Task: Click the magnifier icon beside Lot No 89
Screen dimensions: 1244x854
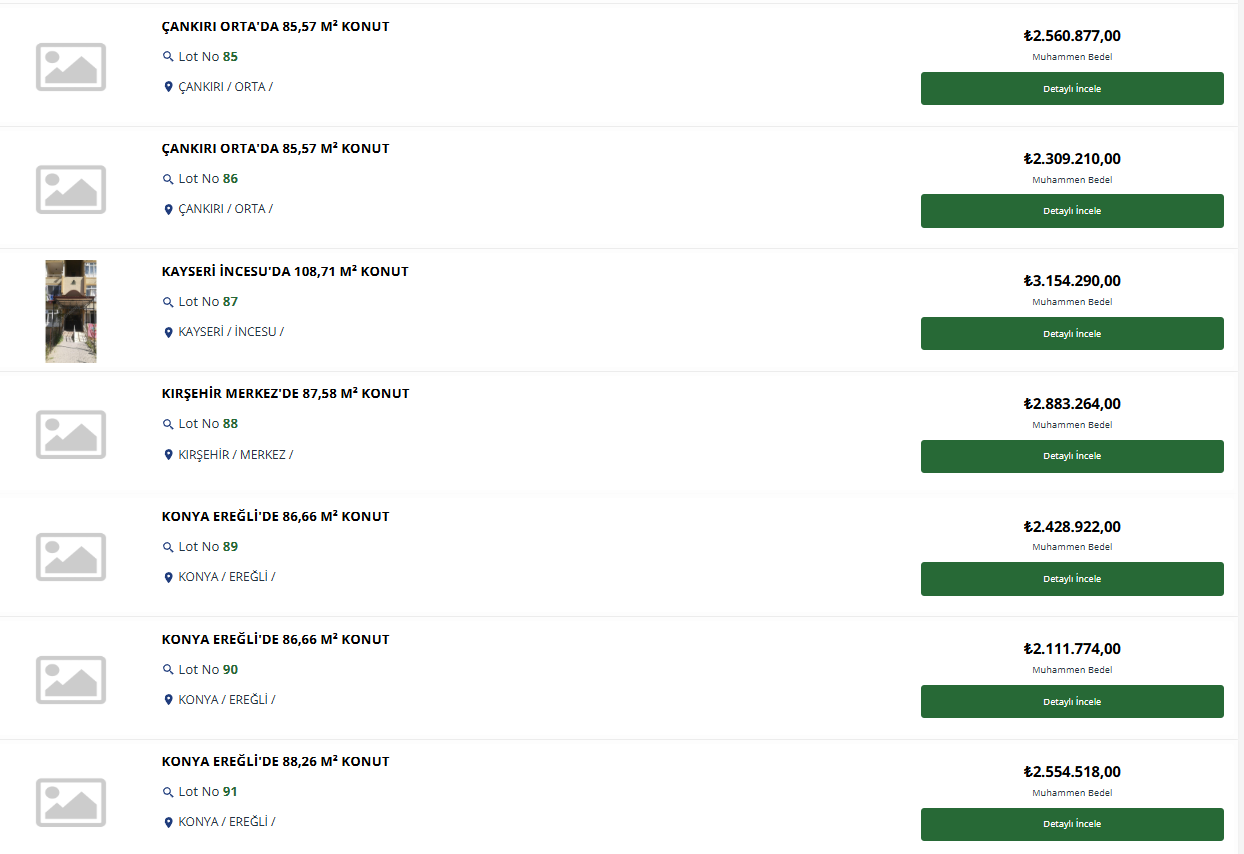Action: pyautogui.click(x=168, y=547)
